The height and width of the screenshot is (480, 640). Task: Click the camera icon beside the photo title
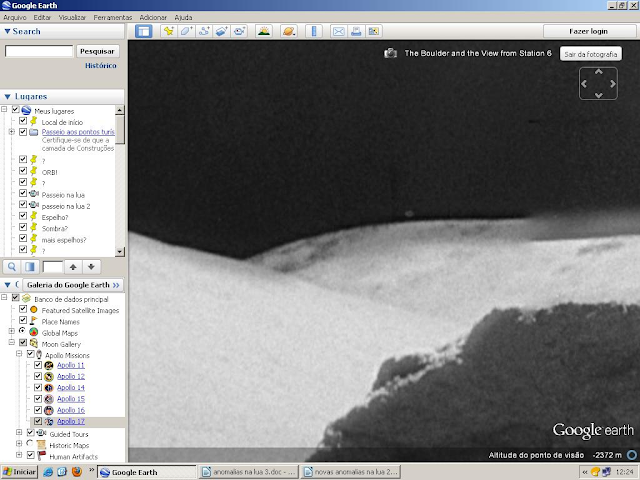(x=391, y=53)
